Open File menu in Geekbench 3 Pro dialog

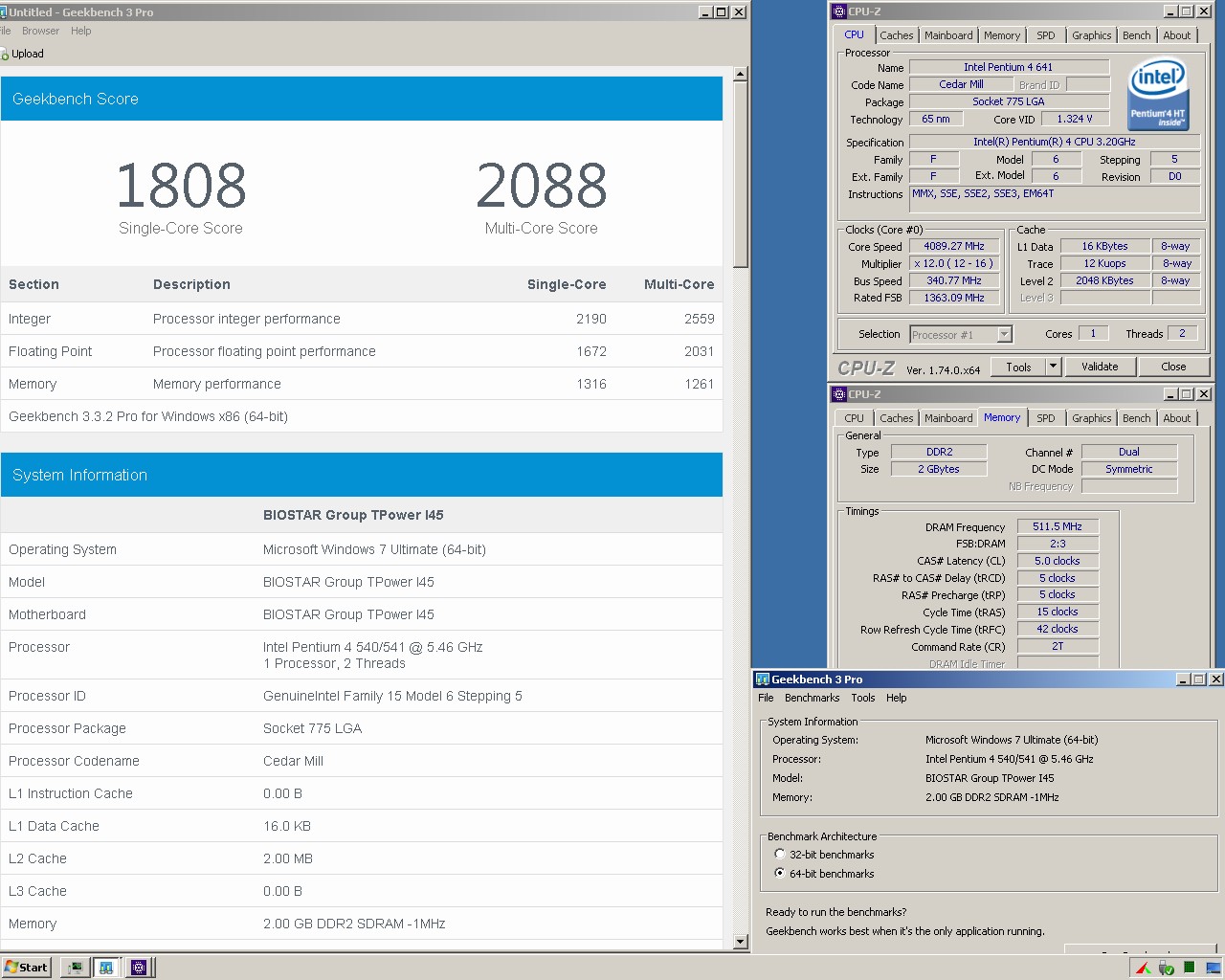tap(766, 698)
